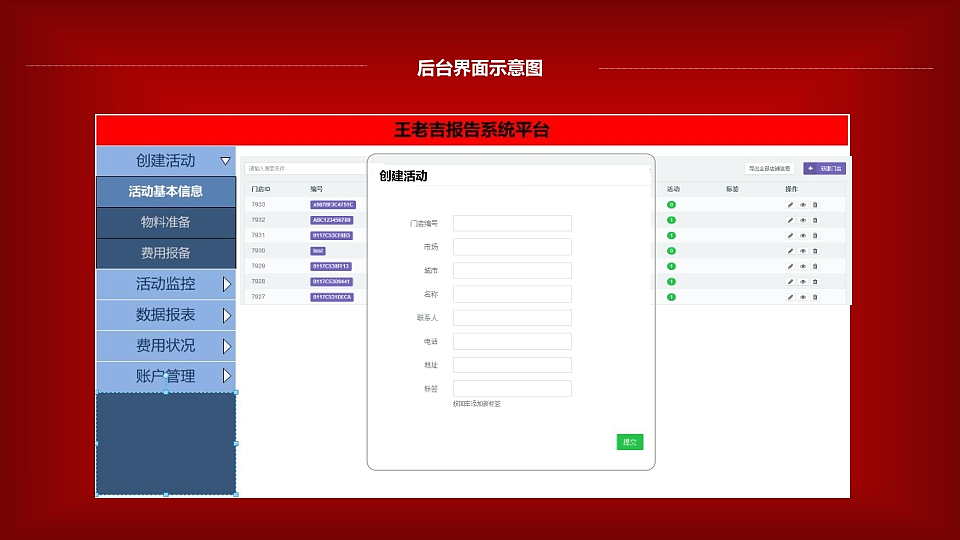This screenshot has width=960, height=540.
Task: Delete store row 7932 with trash icon
Action: pyautogui.click(x=815, y=220)
